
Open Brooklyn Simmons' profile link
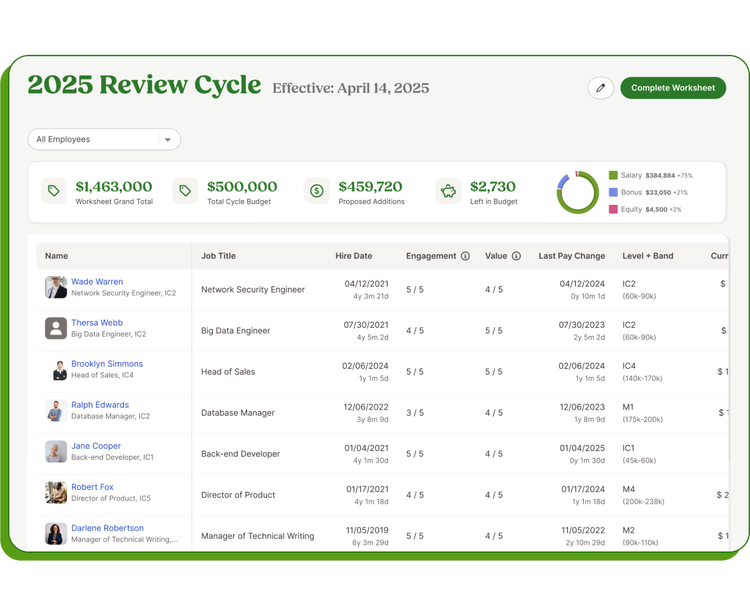[107, 364]
